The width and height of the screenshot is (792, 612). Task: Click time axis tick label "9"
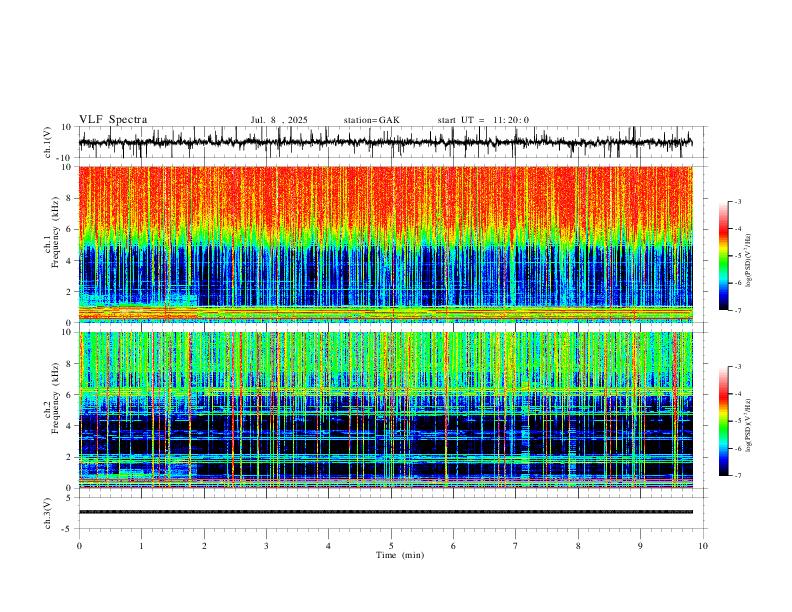[640, 546]
